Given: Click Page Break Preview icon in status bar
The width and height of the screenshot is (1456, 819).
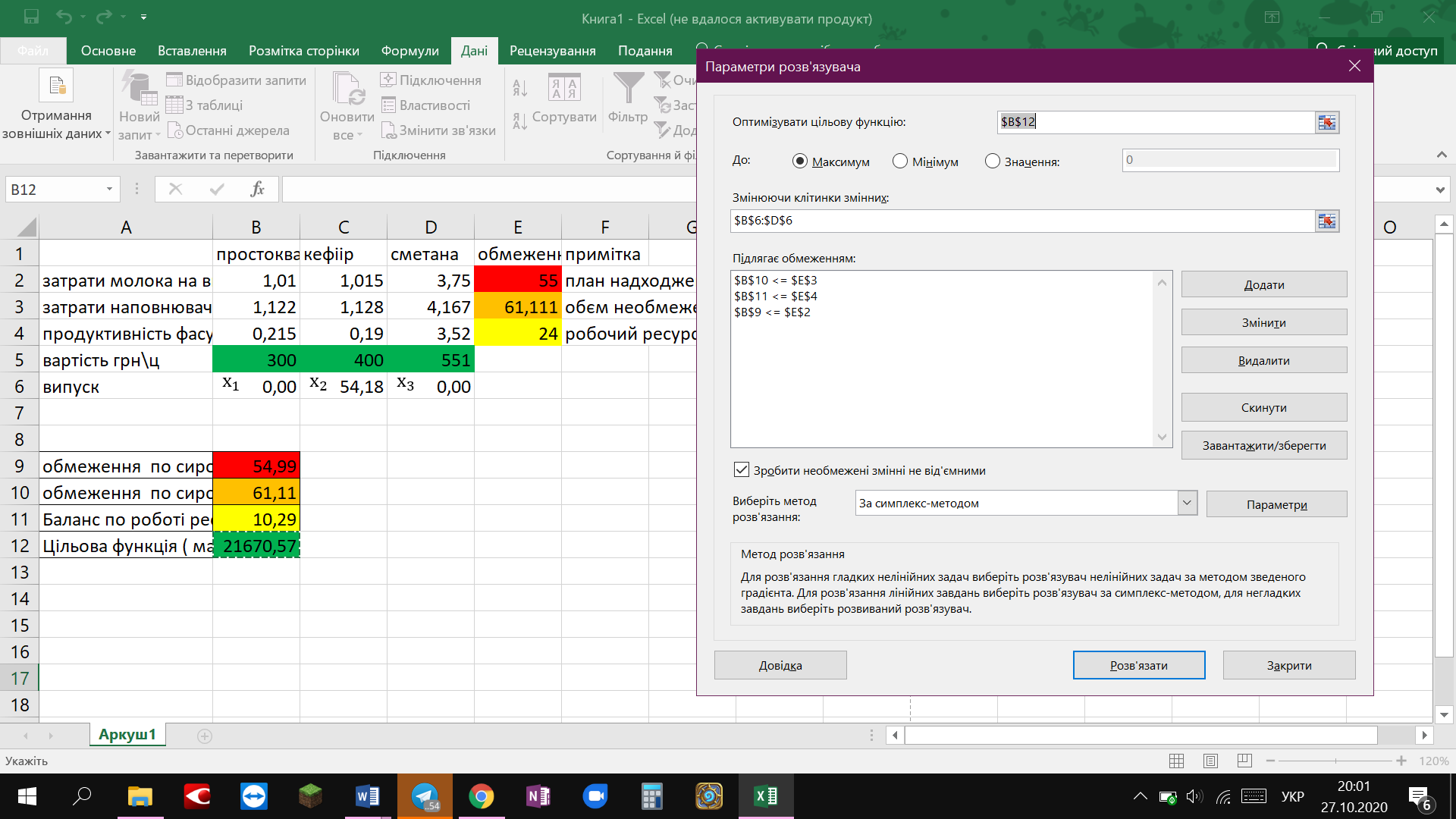Looking at the screenshot, I should pyautogui.click(x=1244, y=760).
